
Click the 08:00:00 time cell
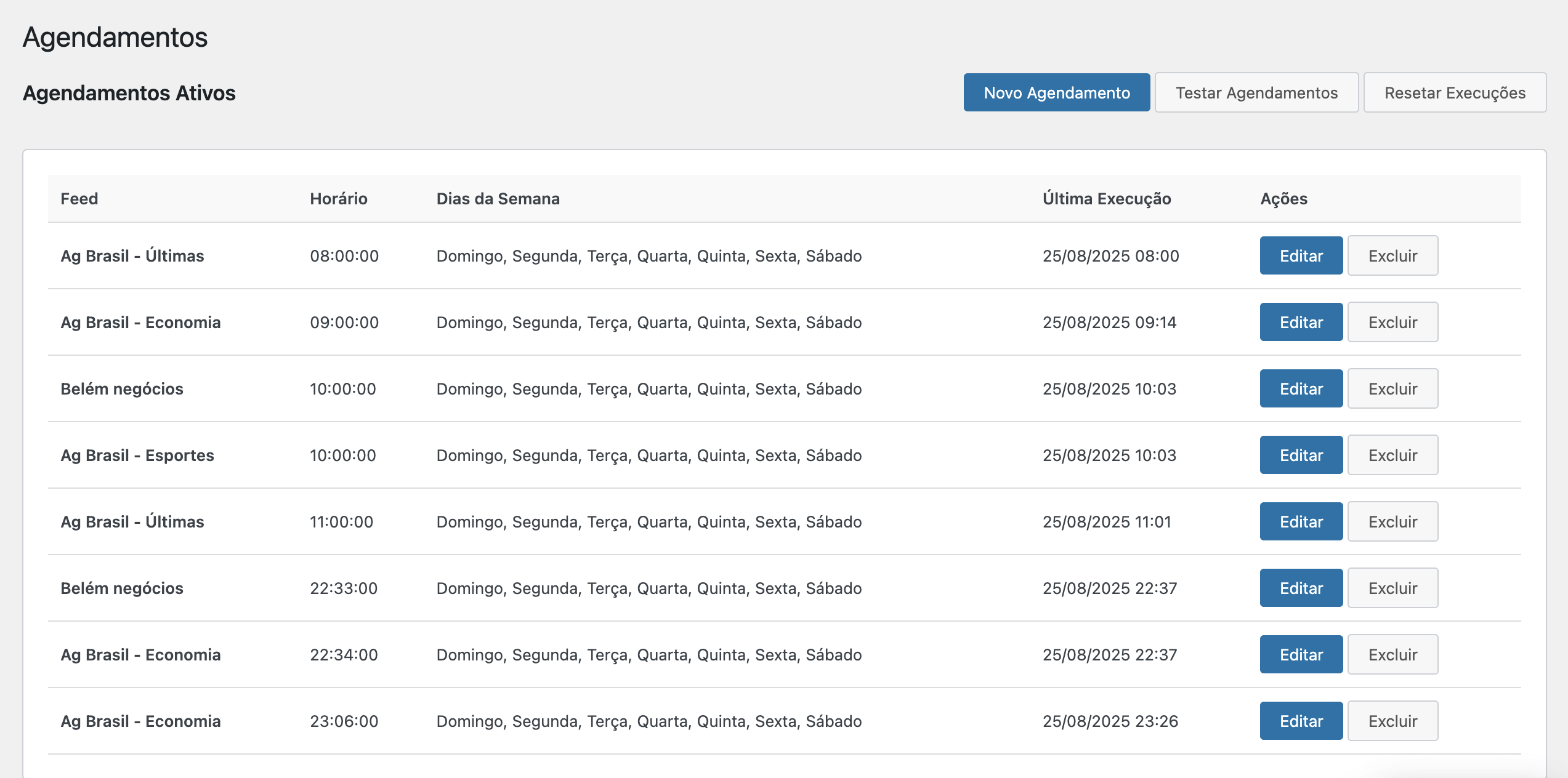coord(344,255)
